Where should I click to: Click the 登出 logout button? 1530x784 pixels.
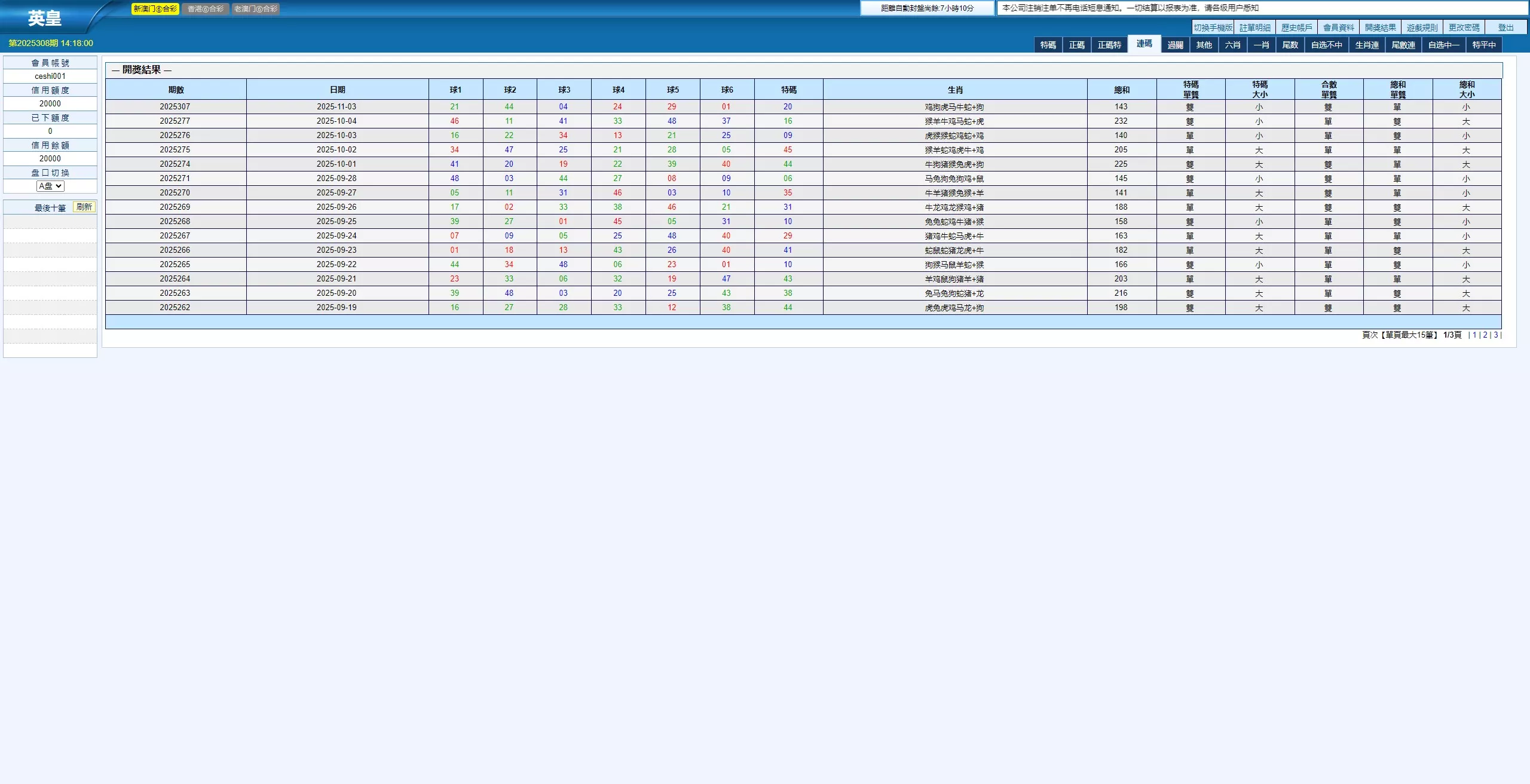tap(1505, 27)
